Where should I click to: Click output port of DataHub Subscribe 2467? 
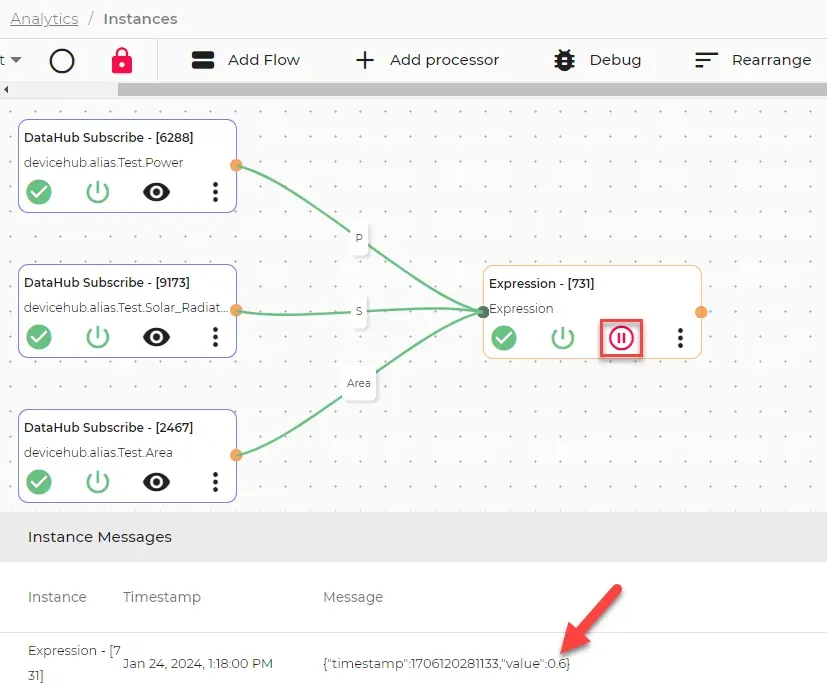[236, 455]
